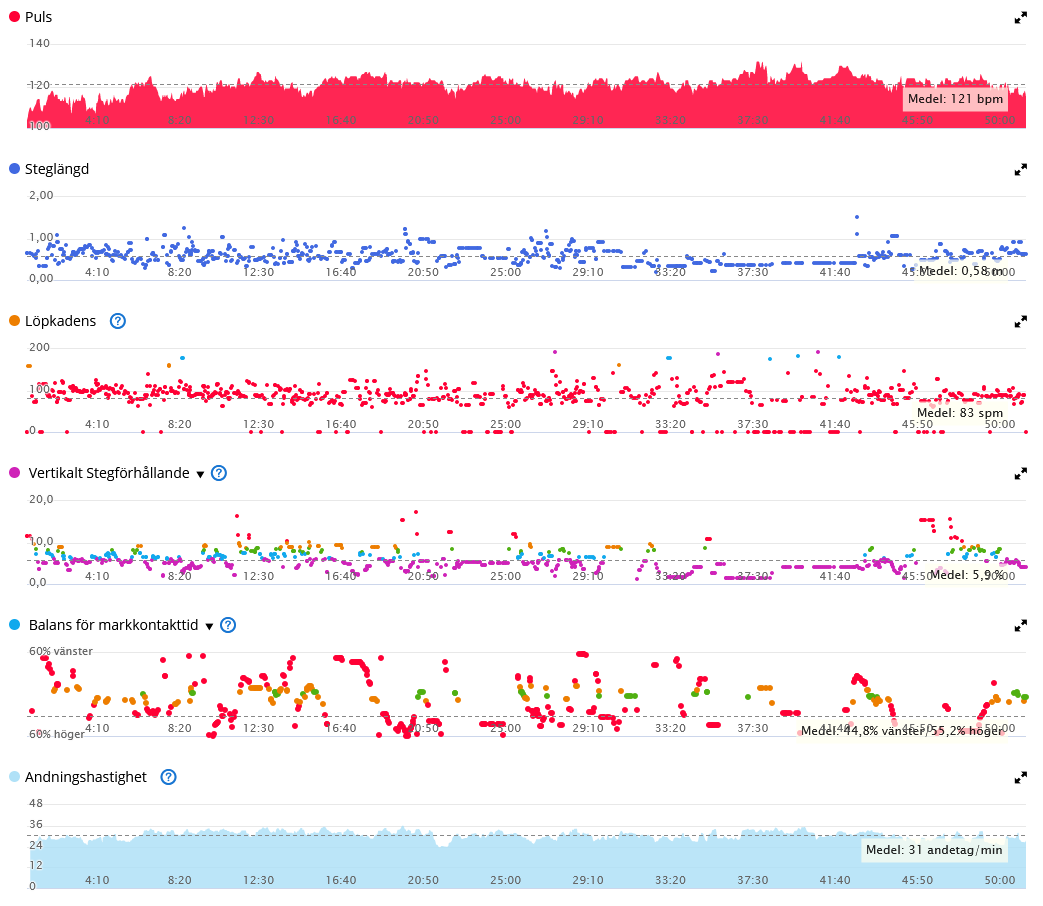
Task: Click the 20,0 axis label in Vertikalt Stegförhållande
Action: 41,500
